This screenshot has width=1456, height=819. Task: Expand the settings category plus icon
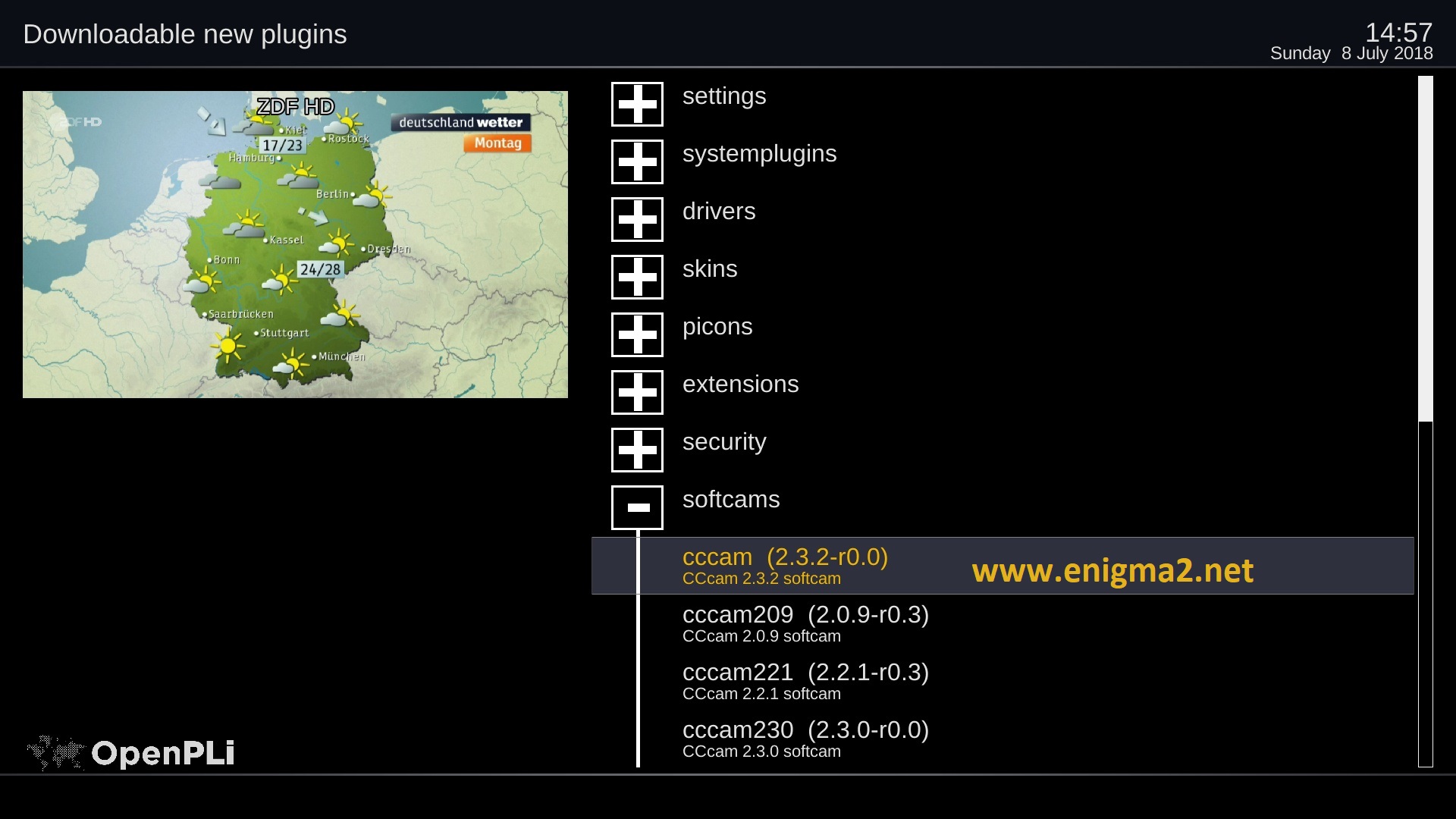(x=637, y=104)
